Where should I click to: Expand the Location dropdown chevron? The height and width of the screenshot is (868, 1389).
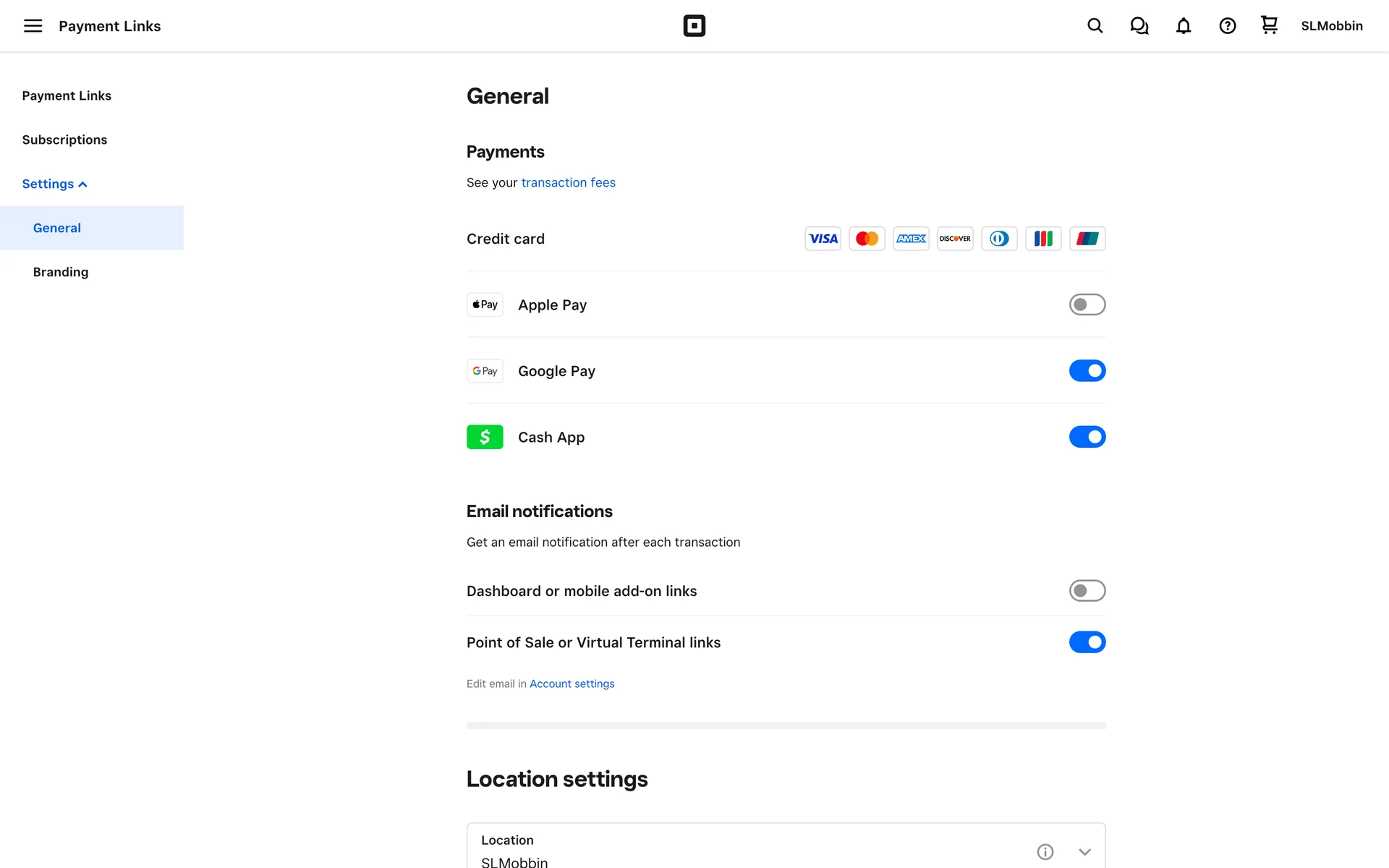coord(1084,851)
